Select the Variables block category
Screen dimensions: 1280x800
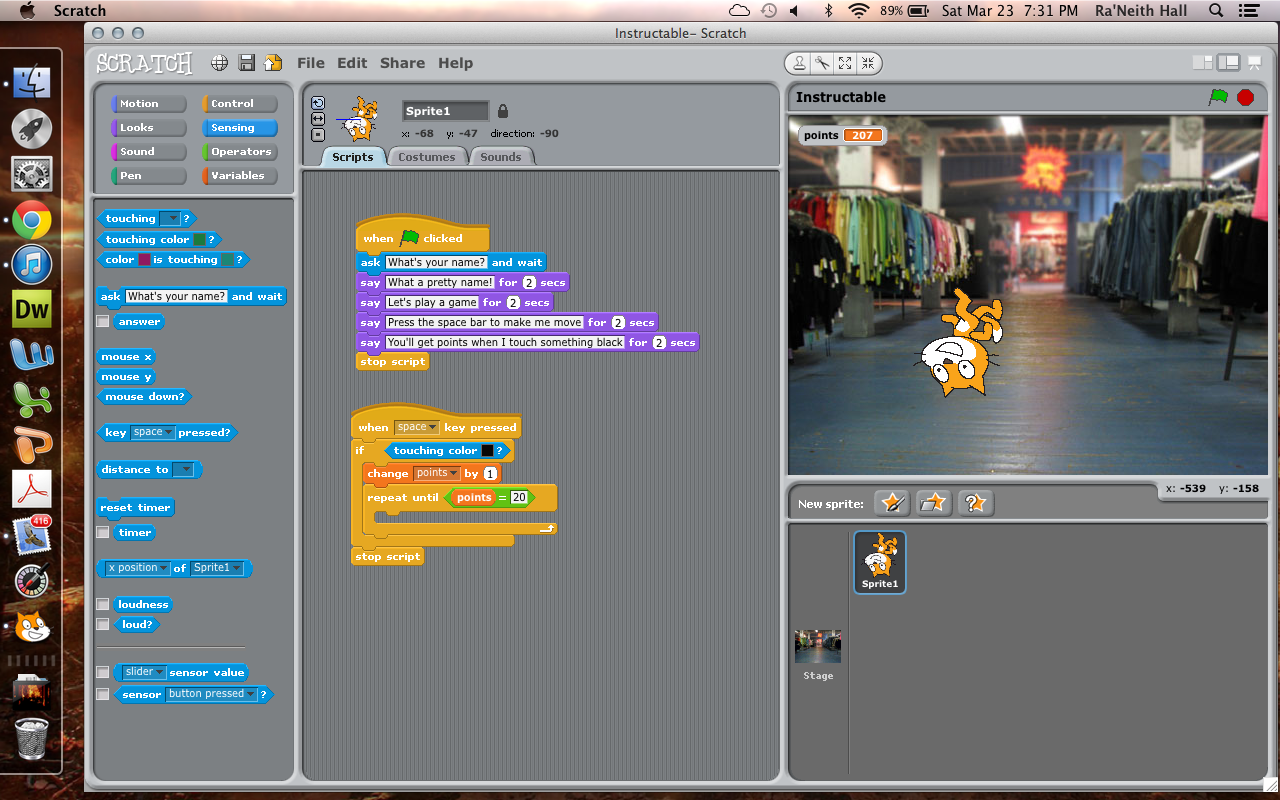[240, 176]
